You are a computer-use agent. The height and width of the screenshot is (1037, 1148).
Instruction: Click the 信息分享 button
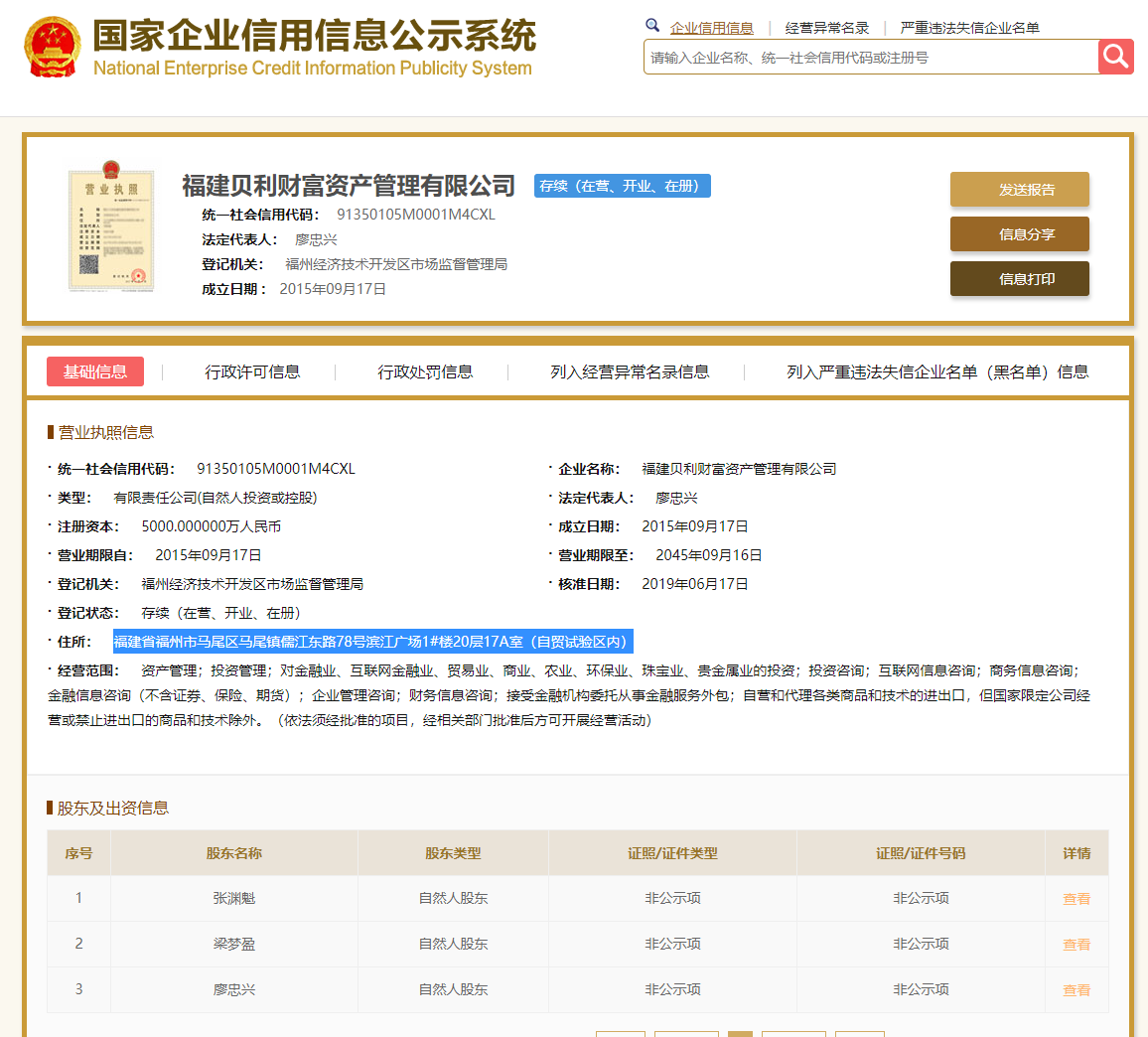coord(1019,234)
